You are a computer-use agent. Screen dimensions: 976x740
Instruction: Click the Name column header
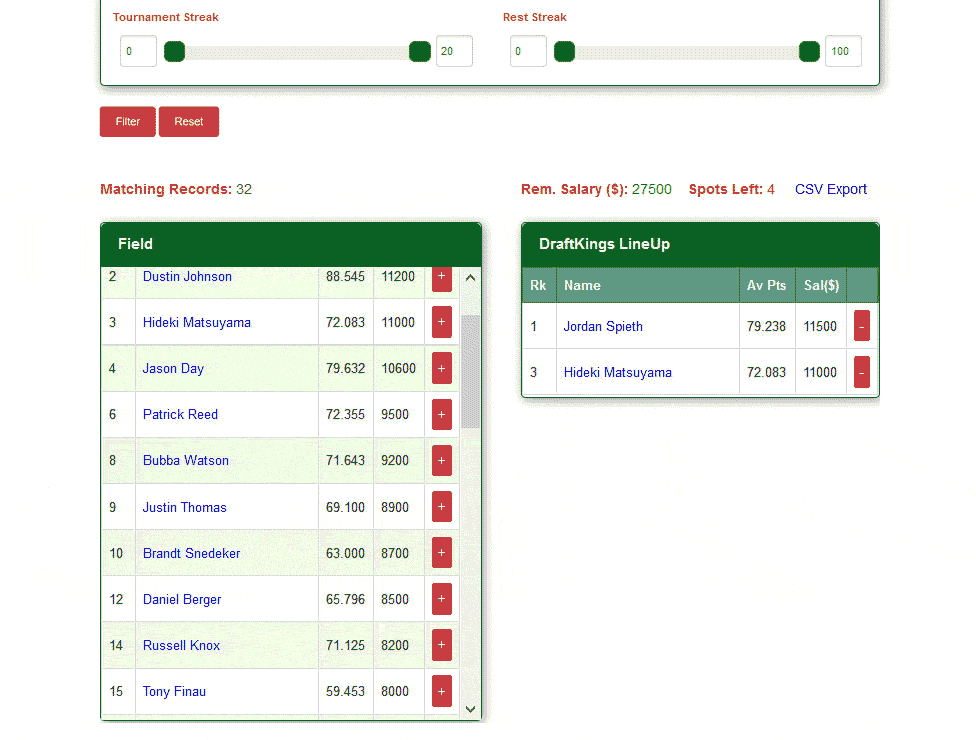[x=648, y=285]
